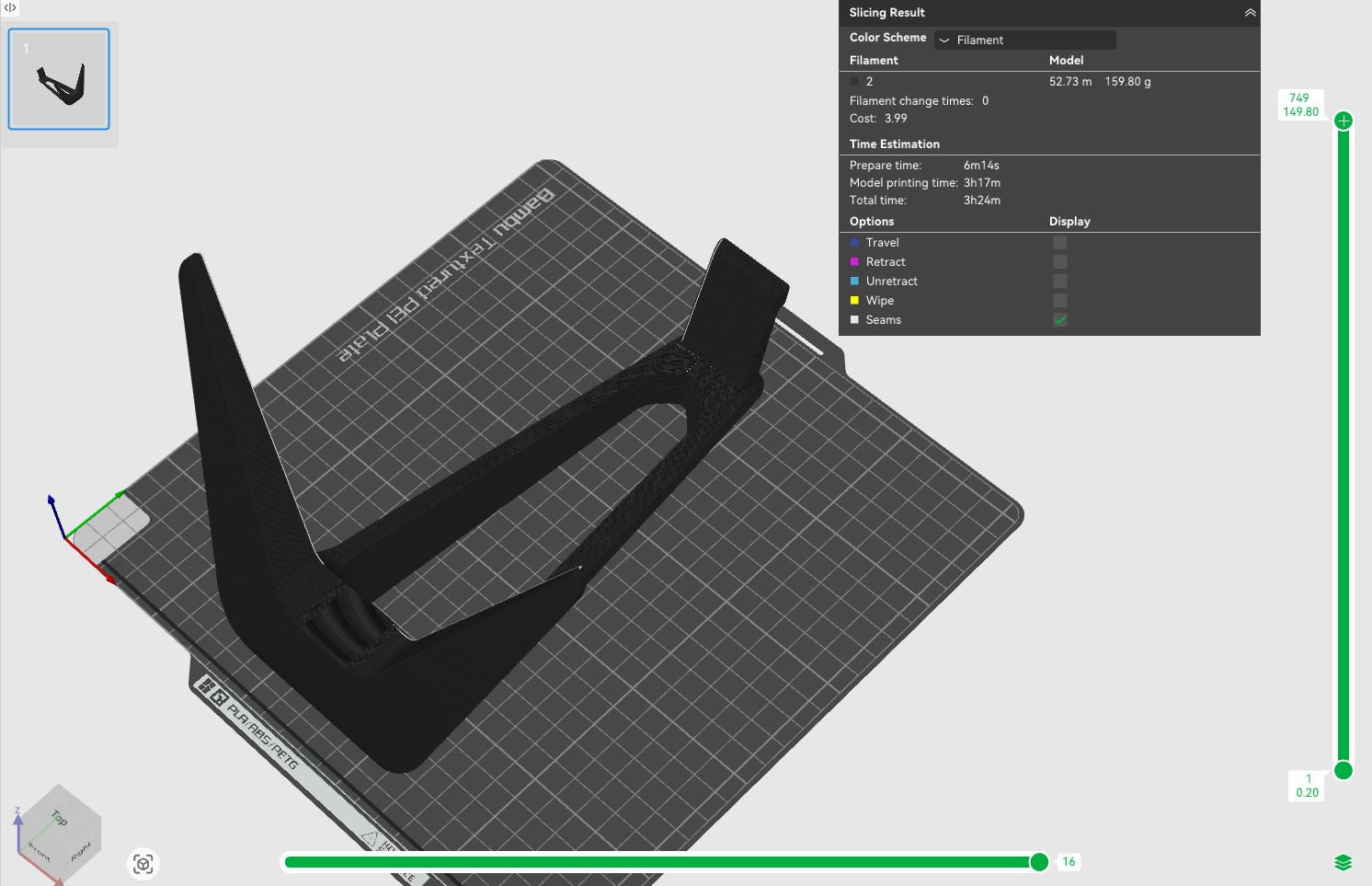Open the Color Scheme Filament dropdown
The width and height of the screenshot is (1372, 886).
point(1024,40)
